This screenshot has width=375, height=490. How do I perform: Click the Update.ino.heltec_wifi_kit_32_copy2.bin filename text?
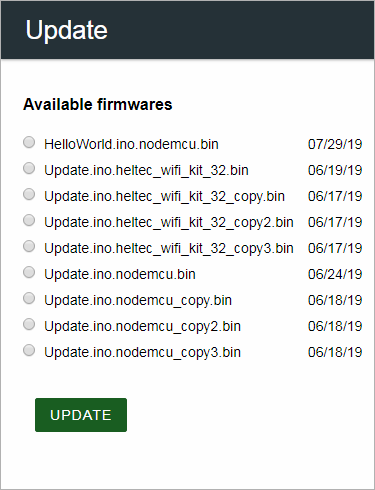tap(169, 223)
